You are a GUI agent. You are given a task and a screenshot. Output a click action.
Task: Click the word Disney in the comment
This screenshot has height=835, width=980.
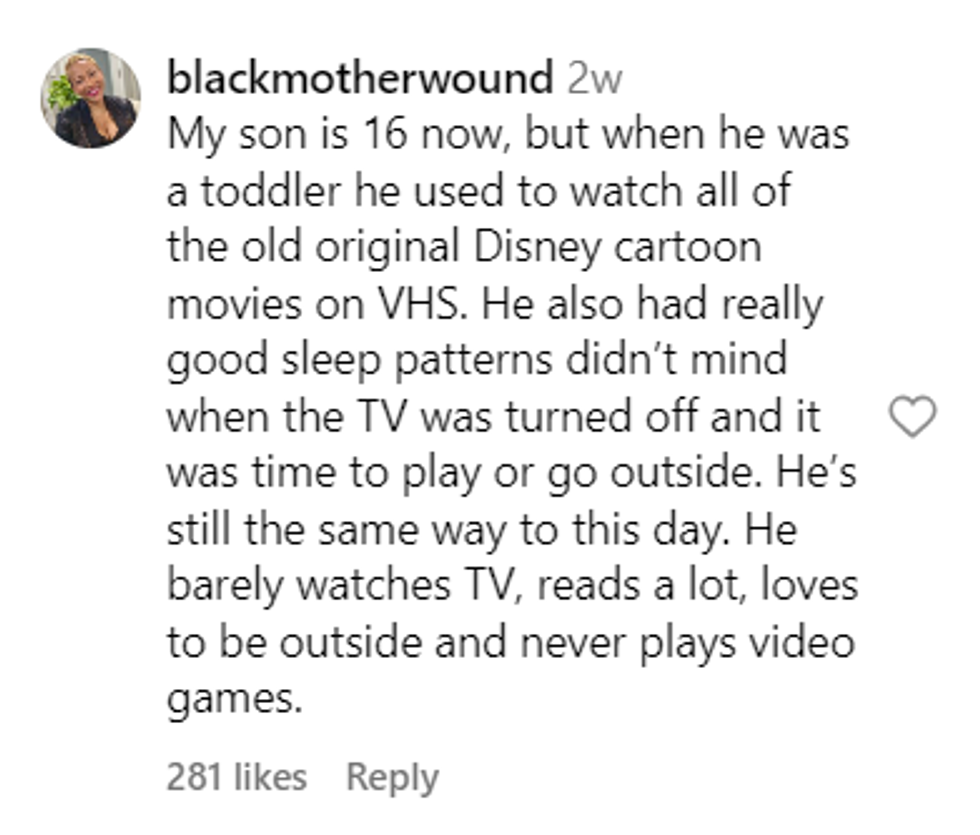point(537,248)
